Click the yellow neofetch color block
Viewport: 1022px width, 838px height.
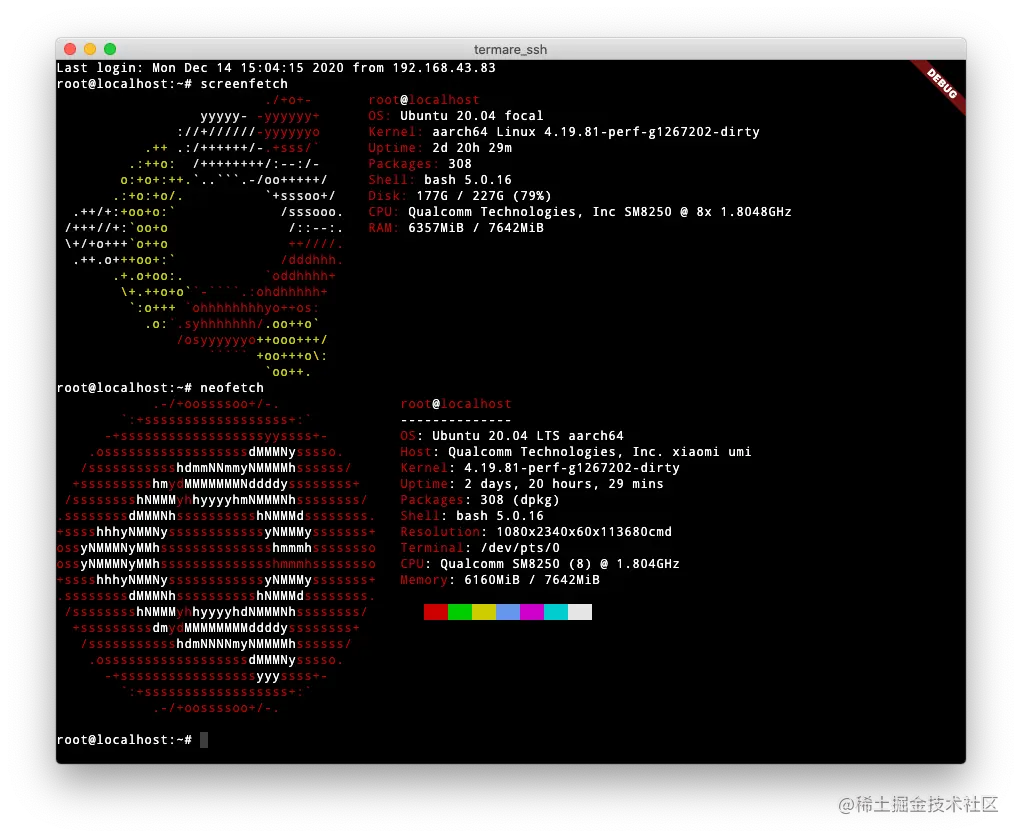(484, 612)
